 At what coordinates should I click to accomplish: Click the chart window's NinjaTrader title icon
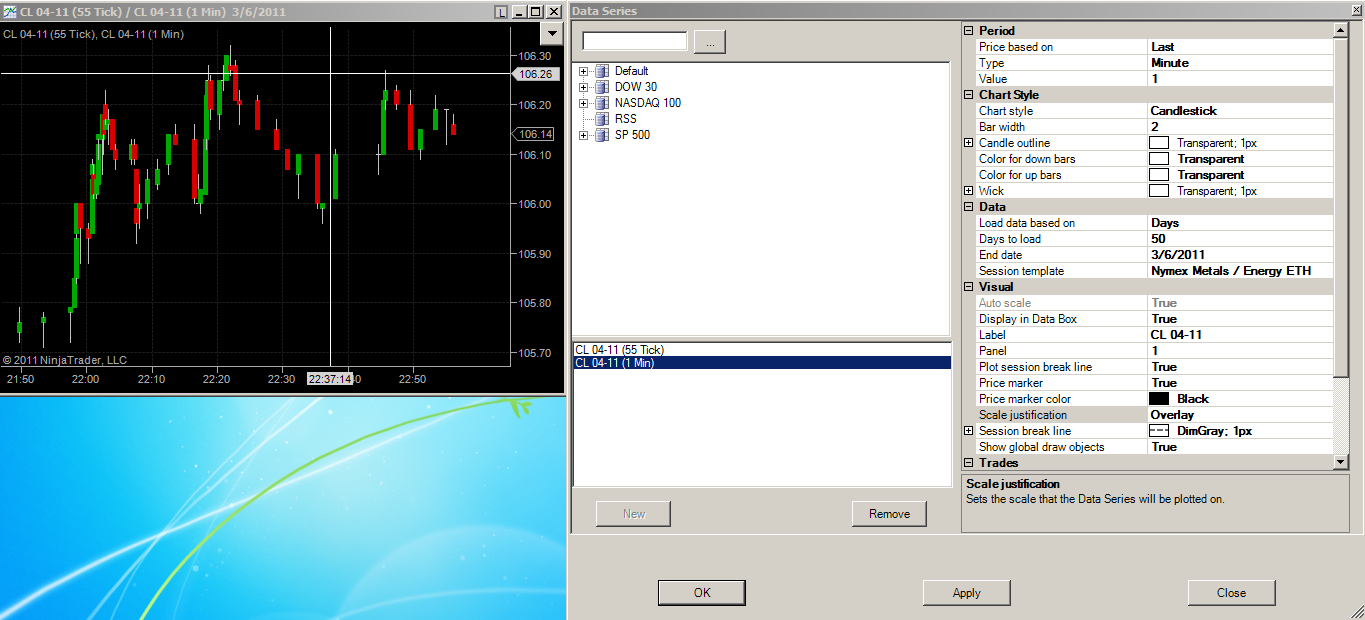coord(9,12)
